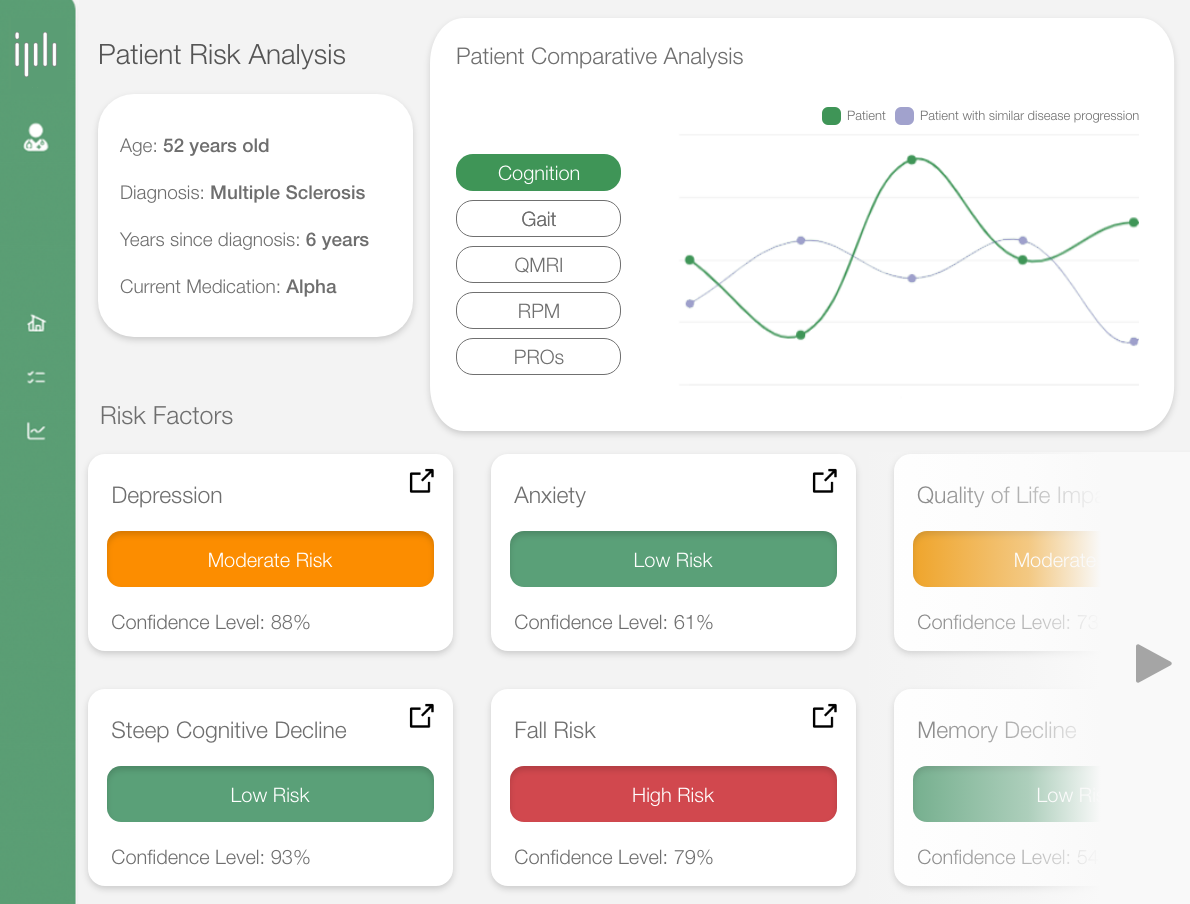The image size is (1190, 904).
Task: Go to the home icon in sidebar
Action: (36, 323)
